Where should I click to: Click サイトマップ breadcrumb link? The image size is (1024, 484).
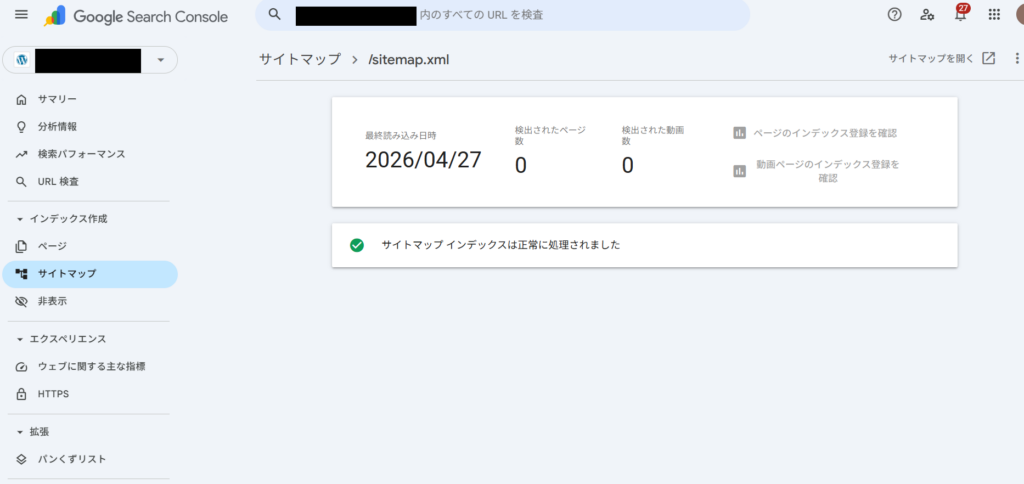[300, 60]
